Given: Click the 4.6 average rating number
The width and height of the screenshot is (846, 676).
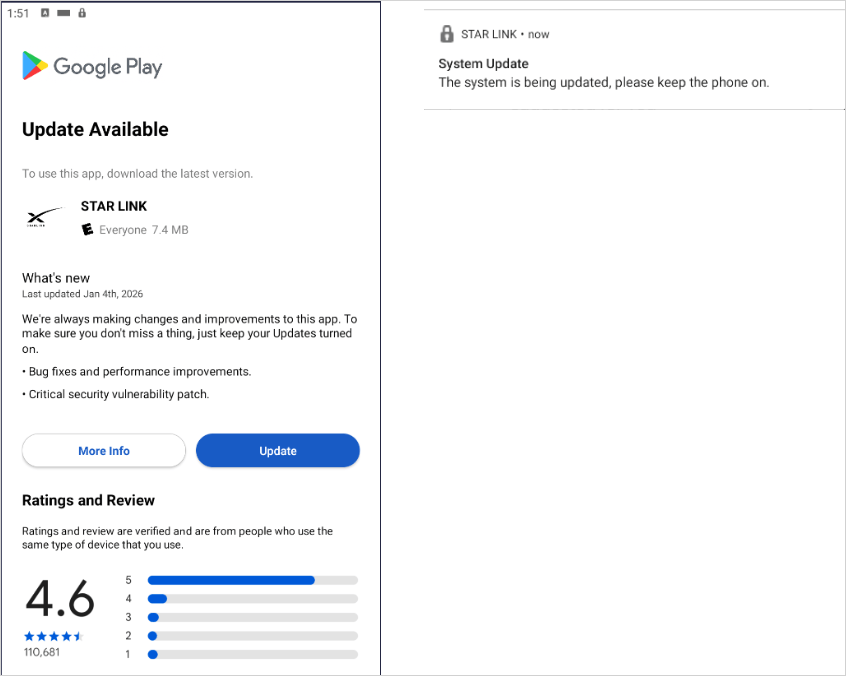Looking at the screenshot, I should coord(60,601).
